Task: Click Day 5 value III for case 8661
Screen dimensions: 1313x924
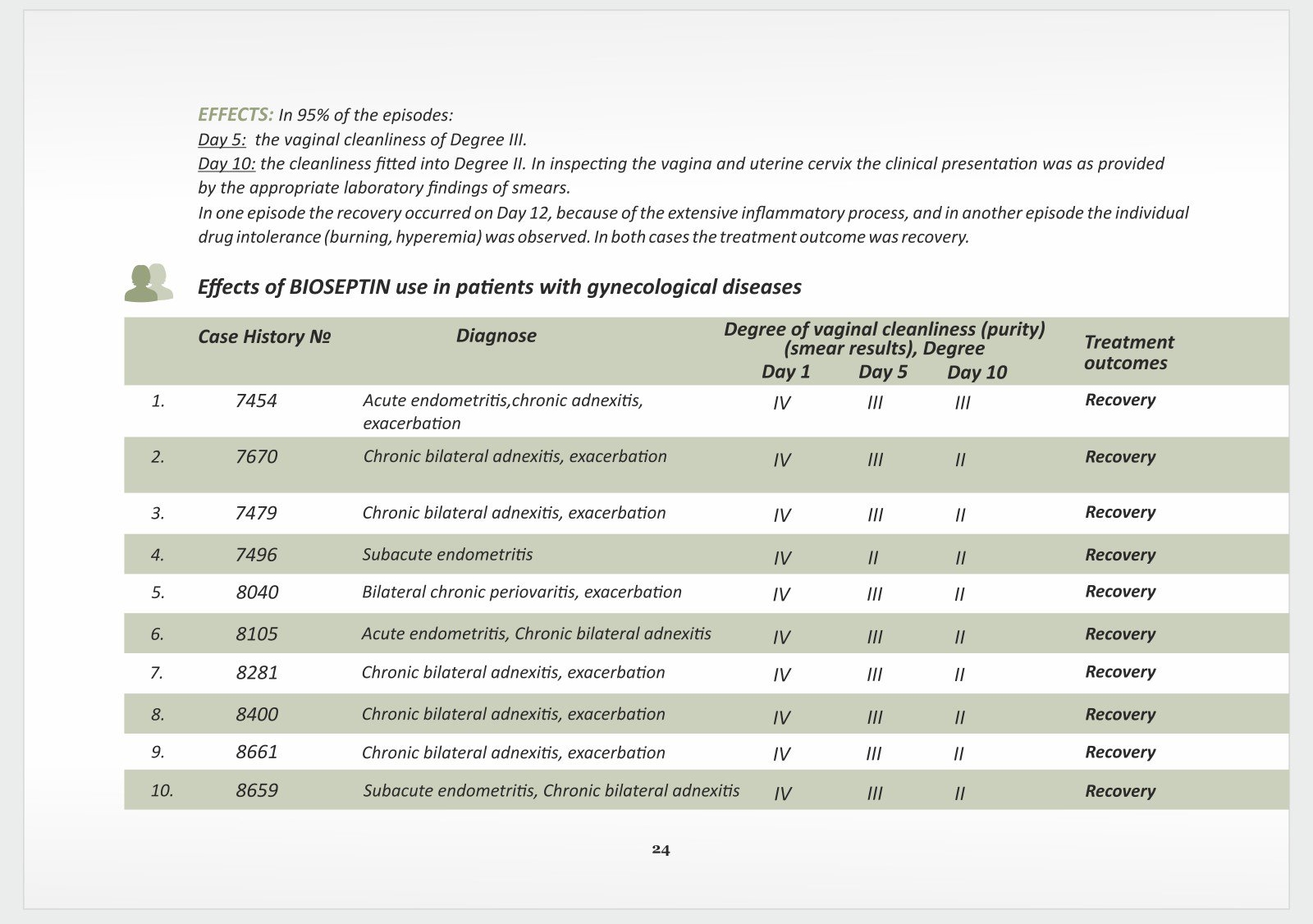Action: pyautogui.click(x=874, y=754)
